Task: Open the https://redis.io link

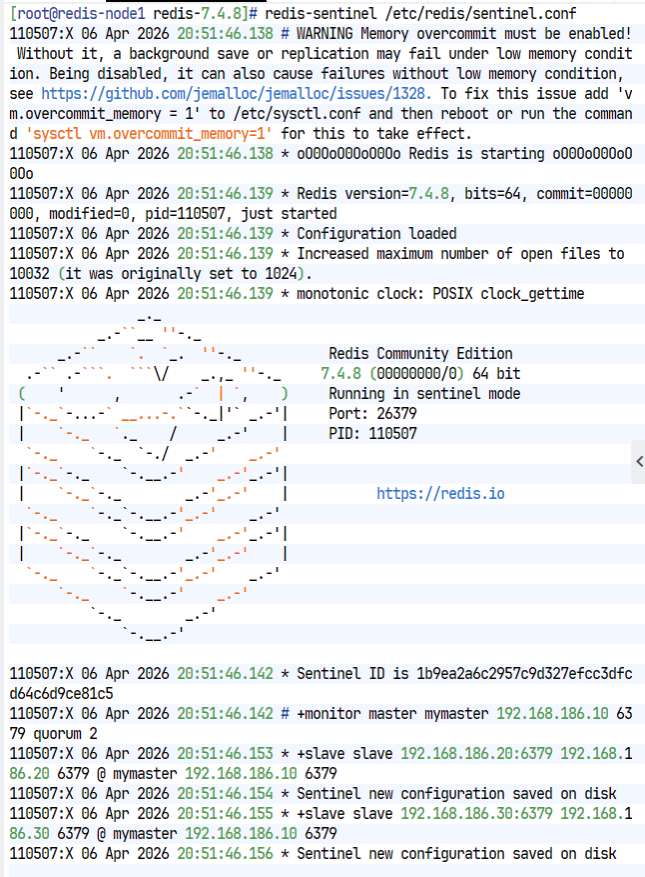Action: click(440, 493)
